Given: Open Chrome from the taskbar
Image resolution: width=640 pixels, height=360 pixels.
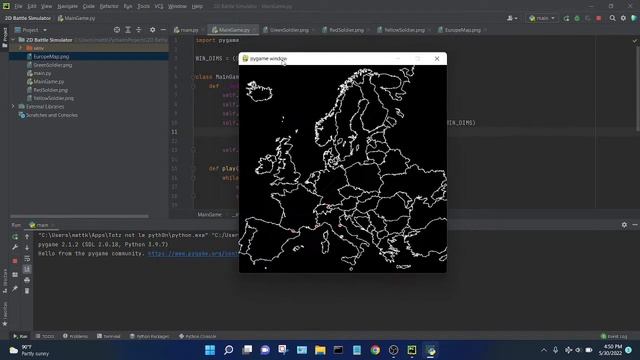Looking at the screenshot, I should pyautogui.click(x=375, y=350).
